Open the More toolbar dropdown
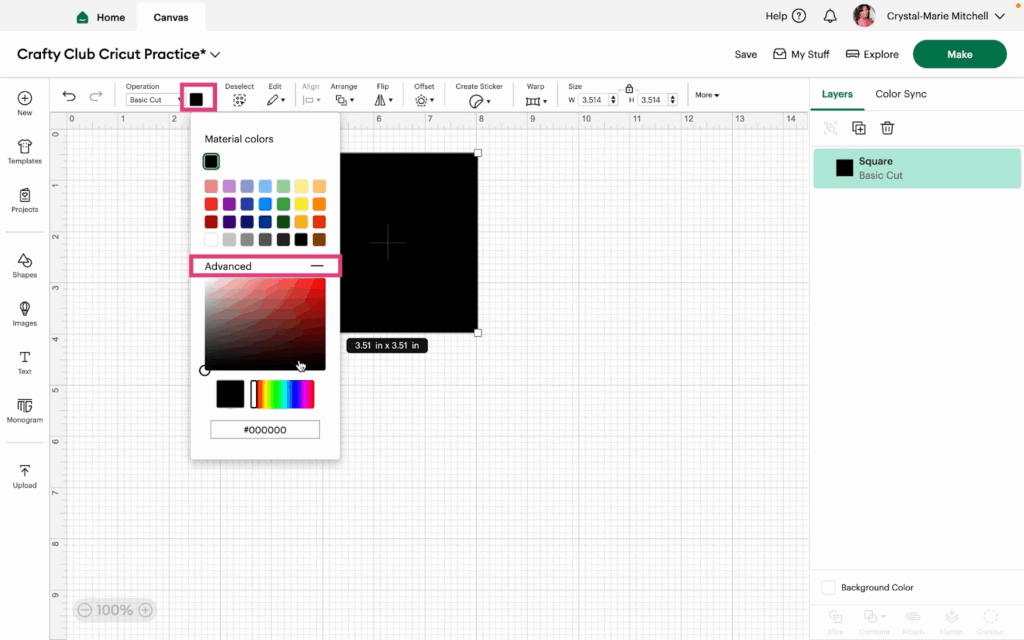This screenshot has width=1024, height=640. tap(707, 95)
